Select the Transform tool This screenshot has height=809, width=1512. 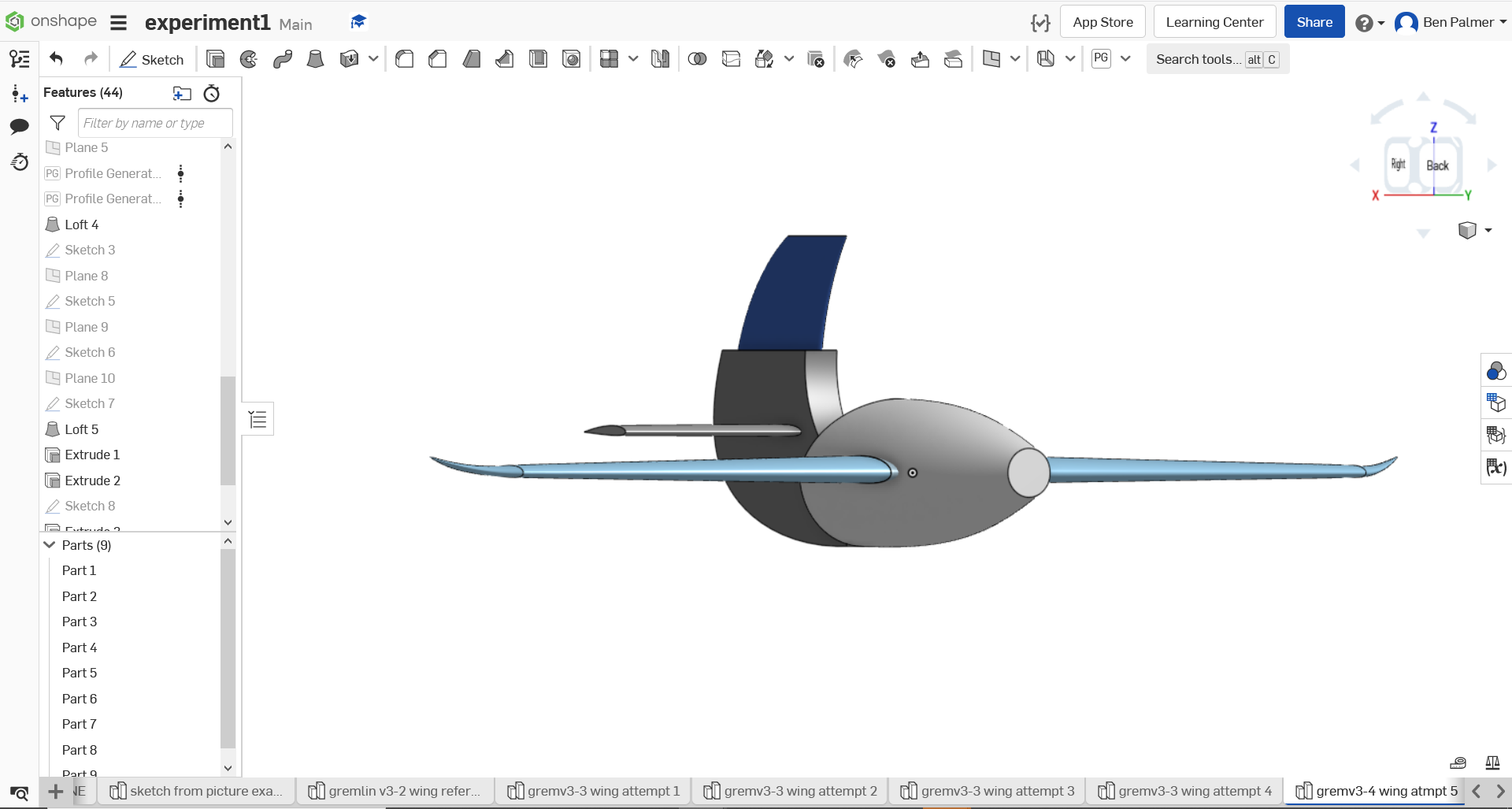[764, 59]
